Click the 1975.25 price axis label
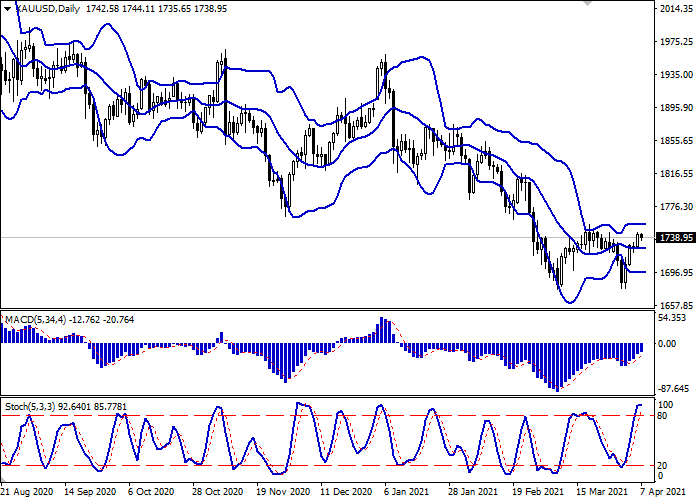 676,41
